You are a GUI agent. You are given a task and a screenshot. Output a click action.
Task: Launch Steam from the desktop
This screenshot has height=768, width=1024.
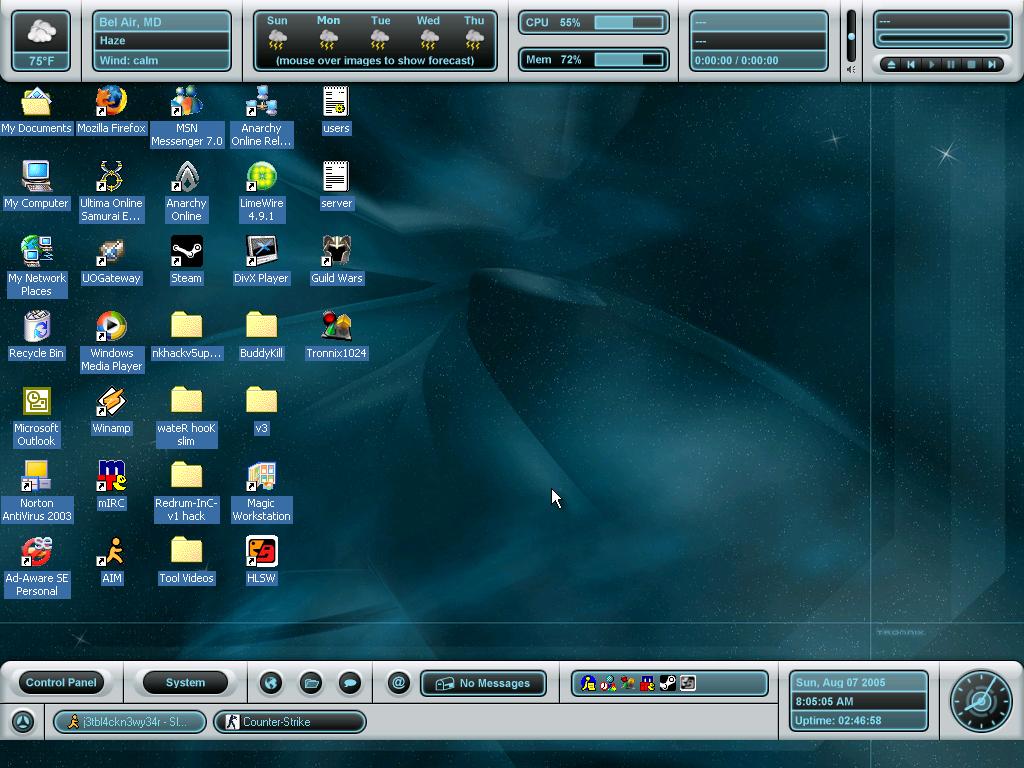(x=186, y=251)
